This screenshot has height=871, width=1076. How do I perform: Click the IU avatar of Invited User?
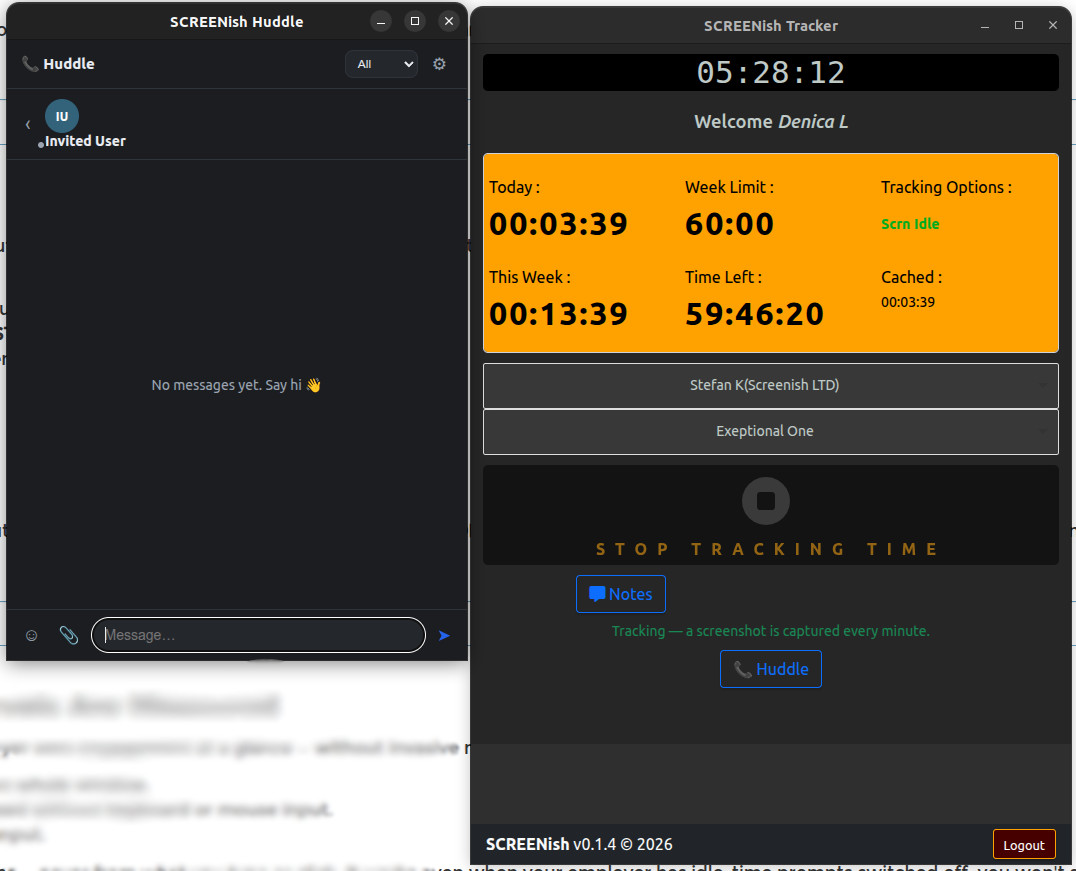(x=62, y=116)
